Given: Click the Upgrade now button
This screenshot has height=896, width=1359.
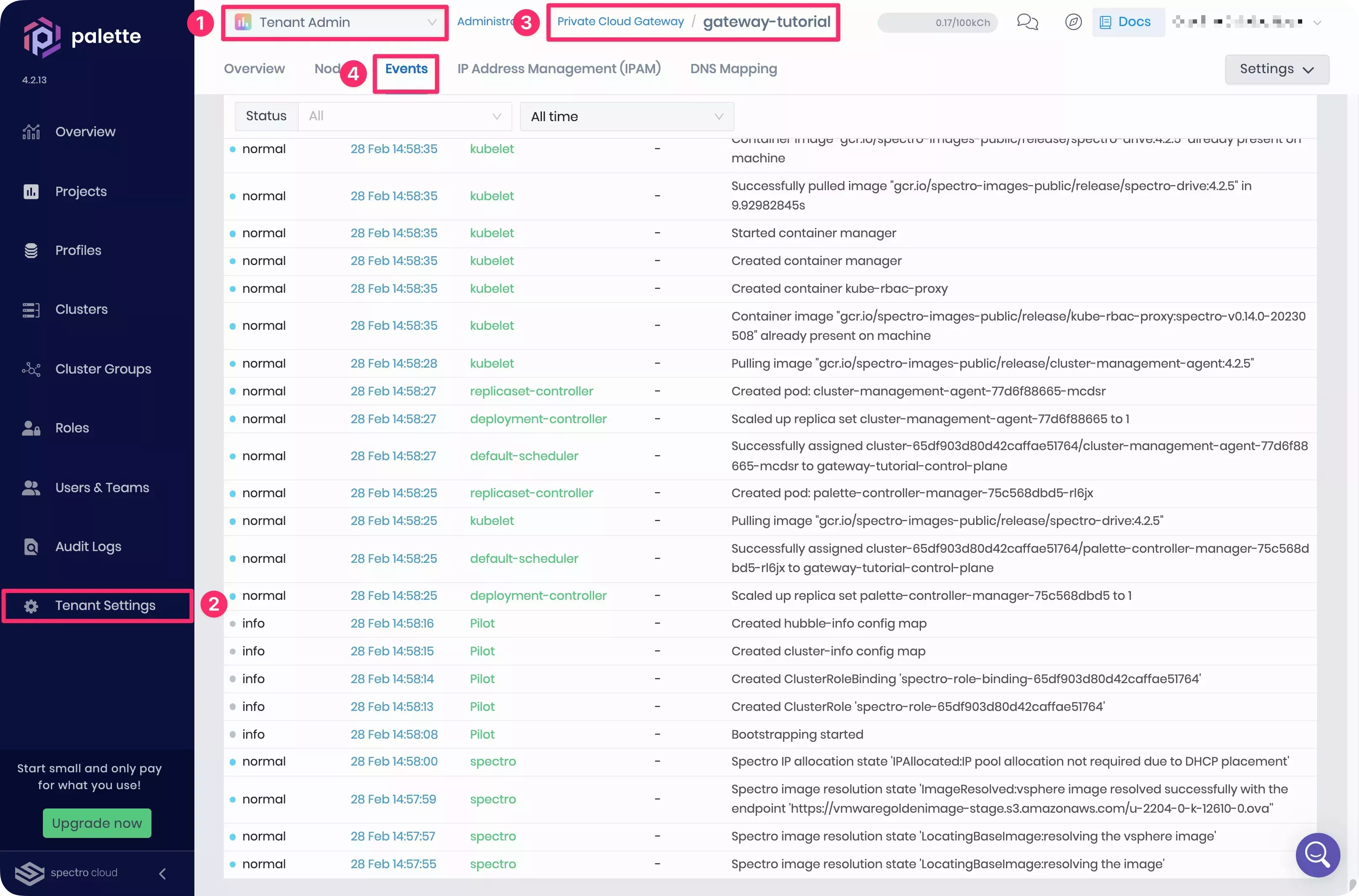Looking at the screenshot, I should pyautogui.click(x=97, y=823).
